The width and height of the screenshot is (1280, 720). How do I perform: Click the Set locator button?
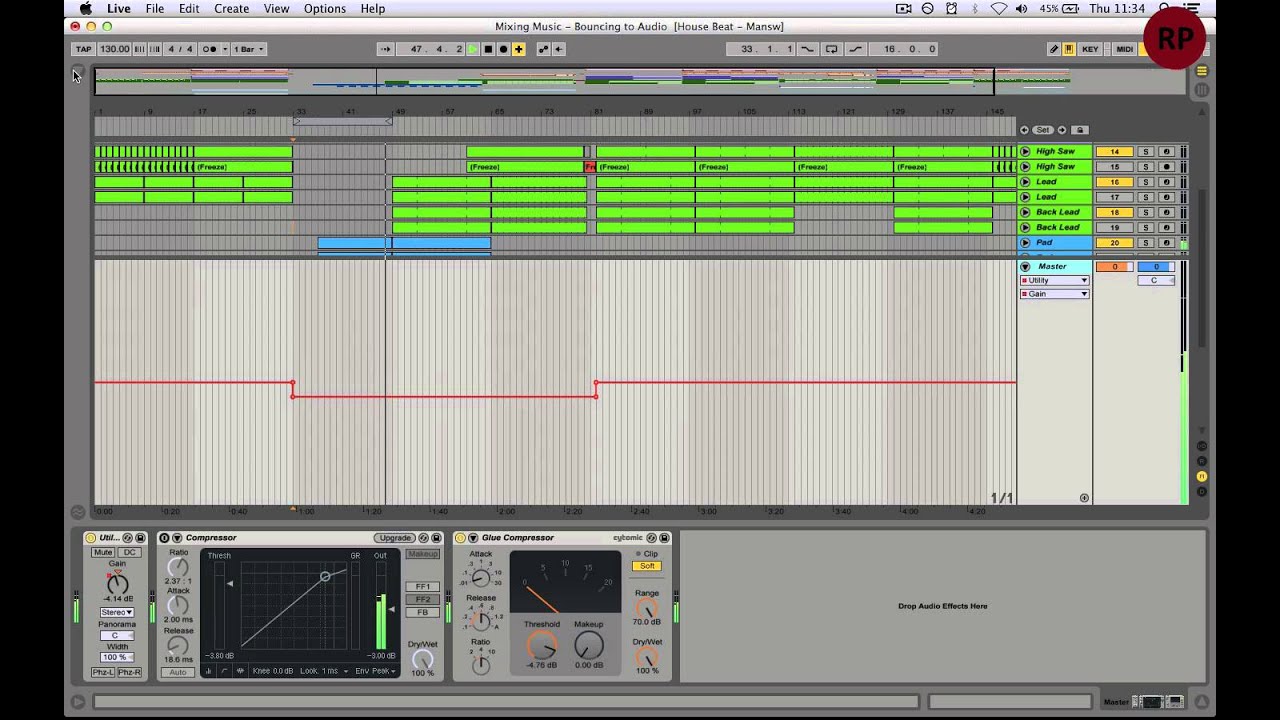(1043, 130)
